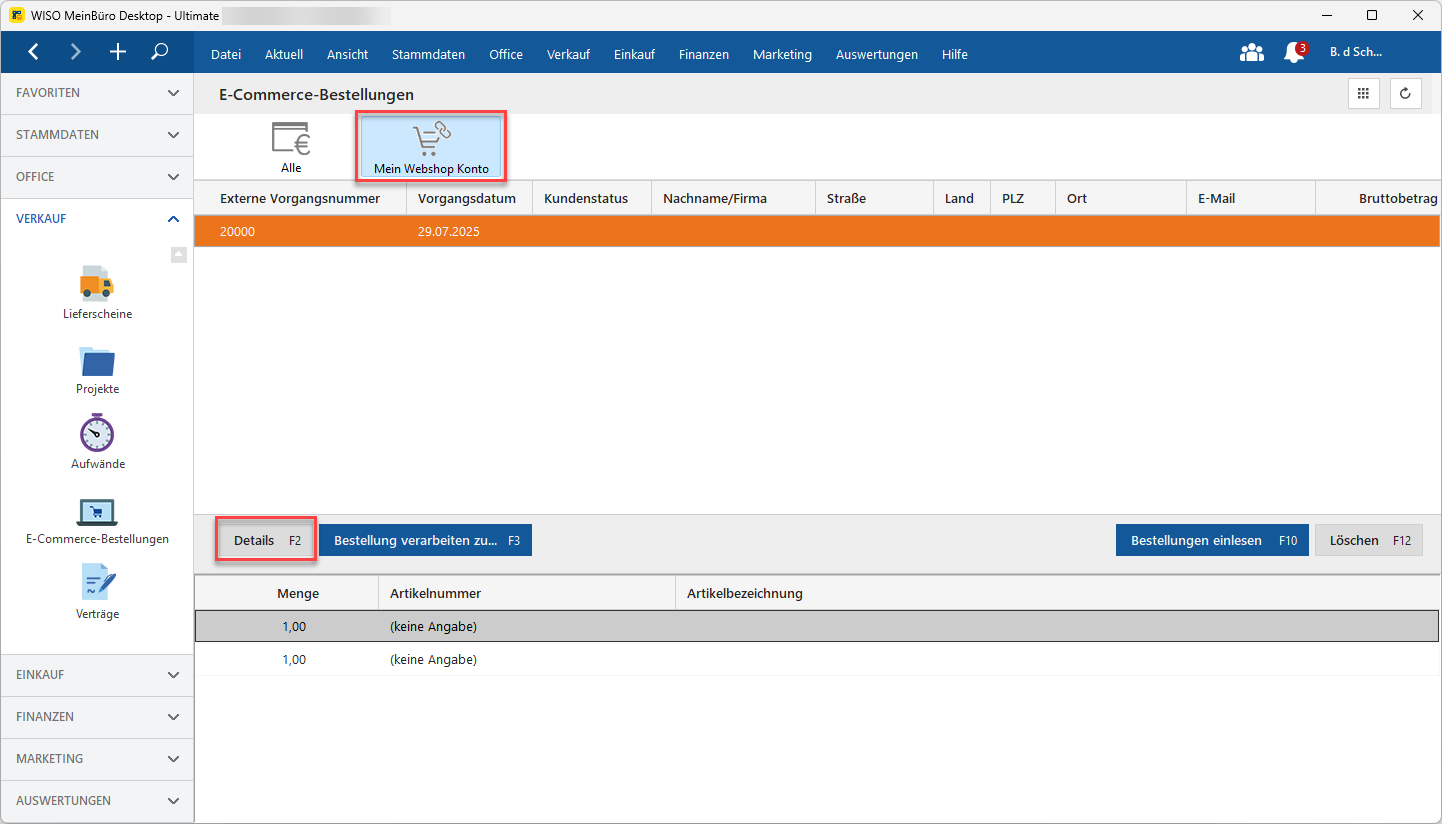Open the Einkauf menu
Image resolution: width=1442 pixels, height=824 pixels.
pyautogui.click(x=634, y=54)
